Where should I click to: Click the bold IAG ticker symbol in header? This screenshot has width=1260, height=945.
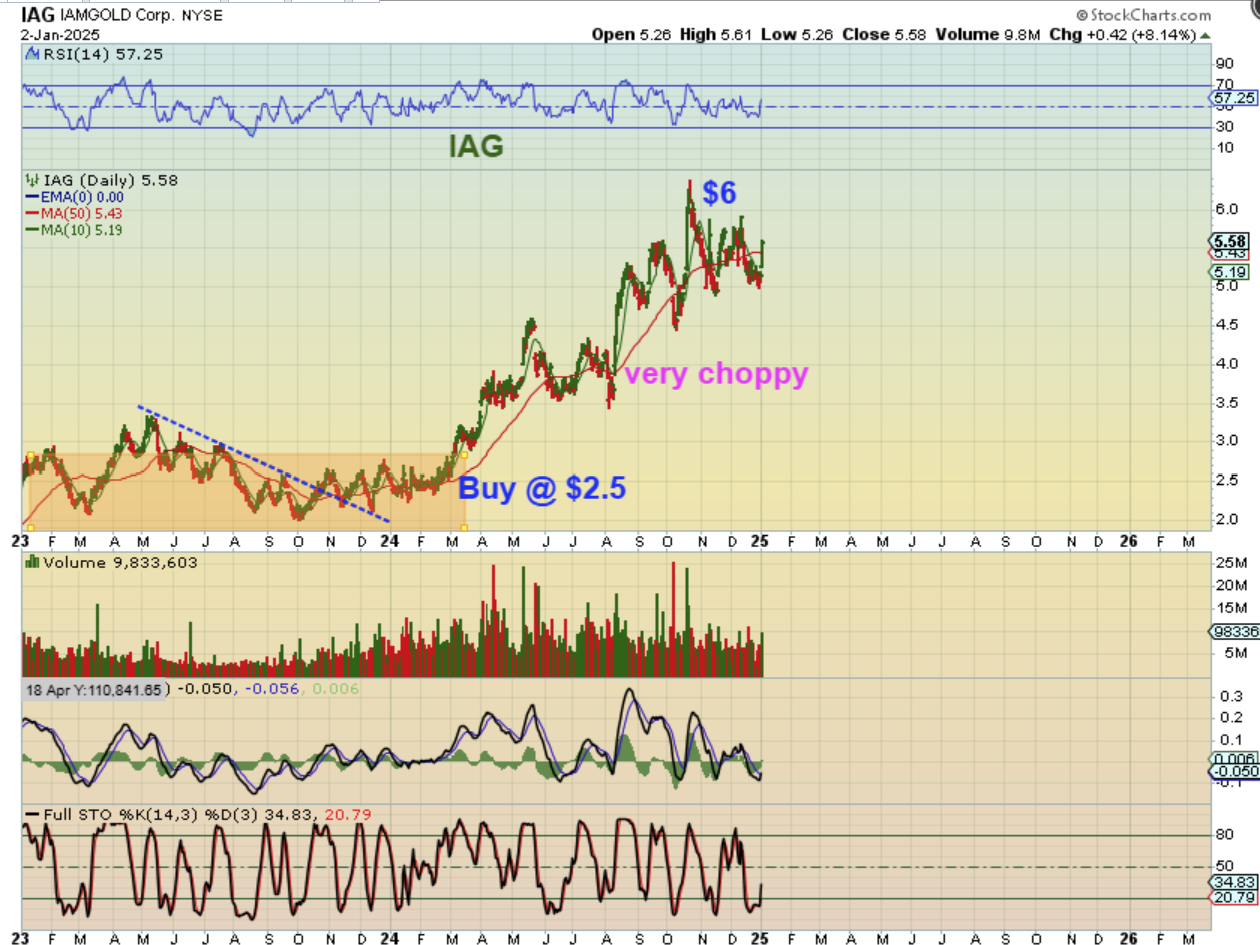click(37, 15)
